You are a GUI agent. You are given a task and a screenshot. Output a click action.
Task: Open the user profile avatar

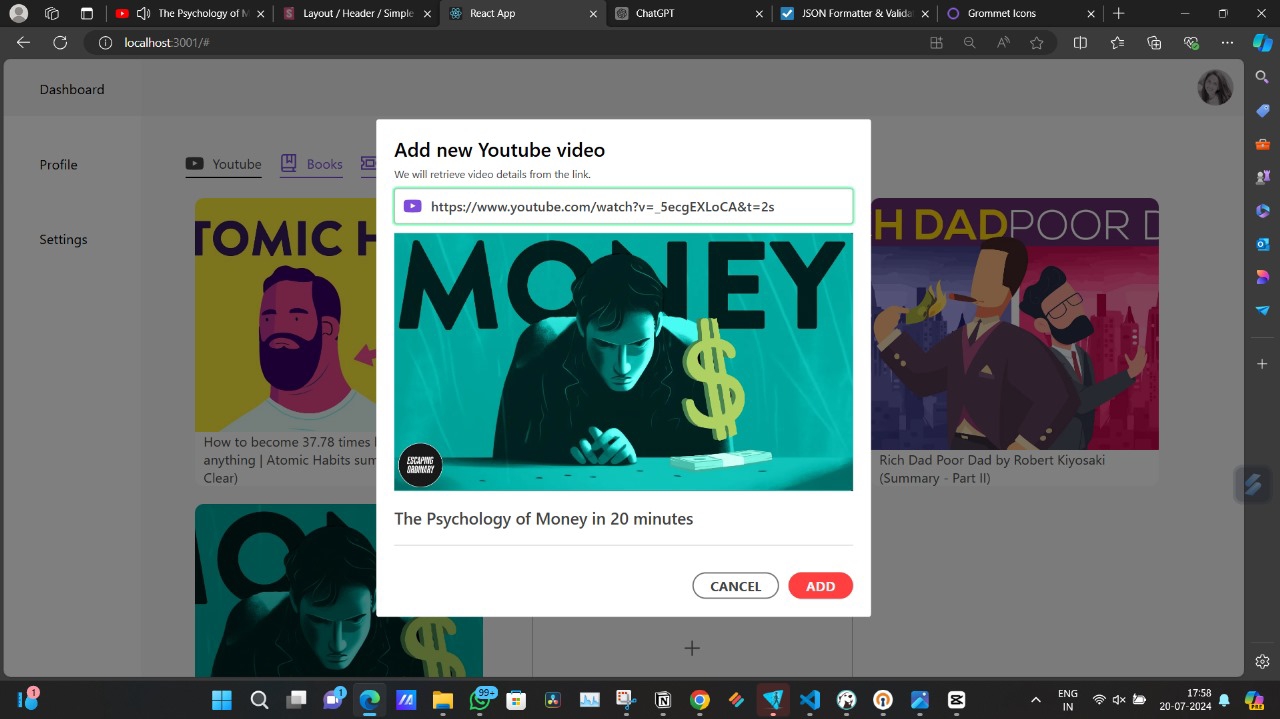point(1215,88)
